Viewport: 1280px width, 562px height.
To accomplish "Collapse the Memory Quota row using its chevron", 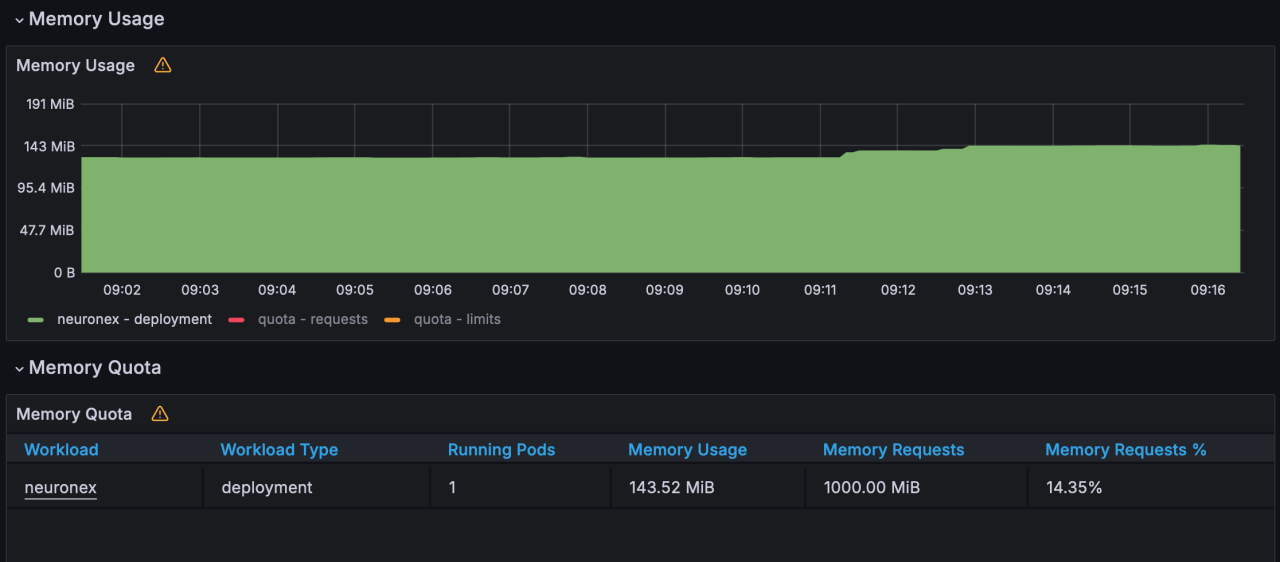I will click(19, 369).
